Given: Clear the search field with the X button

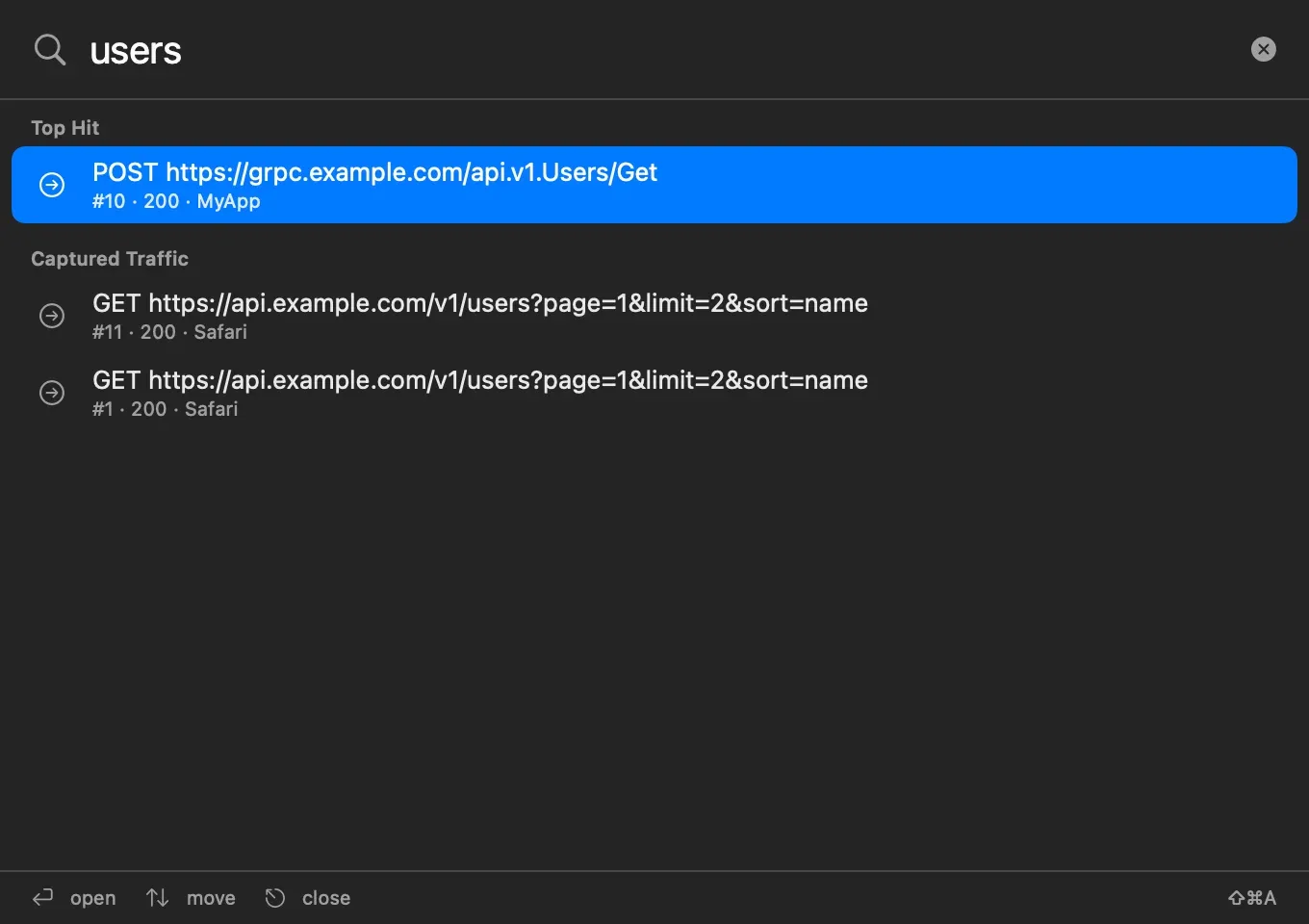Looking at the screenshot, I should pyautogui.click(x=1263, y=49).
